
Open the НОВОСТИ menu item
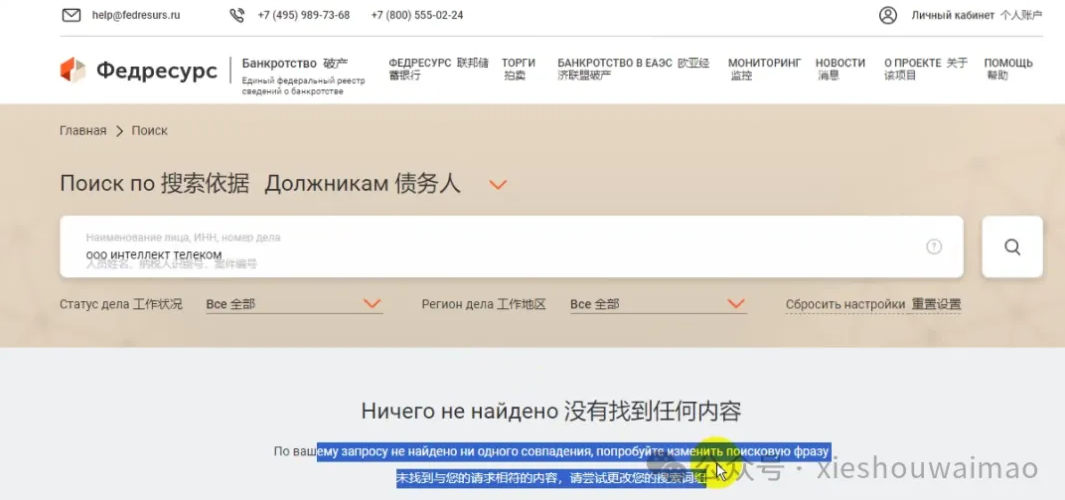pyautogui.click(x=840, y=69)
